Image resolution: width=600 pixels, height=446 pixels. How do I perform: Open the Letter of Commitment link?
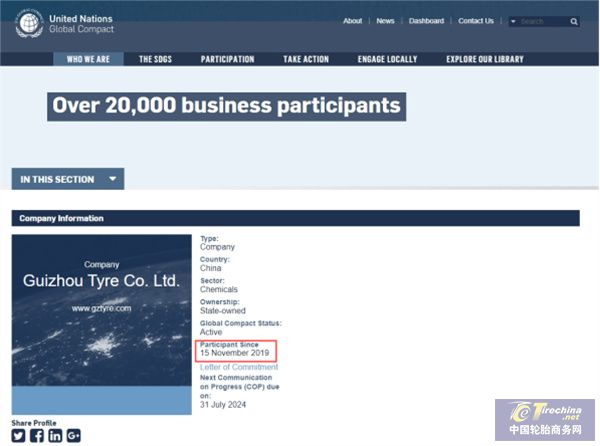(239, 367)
